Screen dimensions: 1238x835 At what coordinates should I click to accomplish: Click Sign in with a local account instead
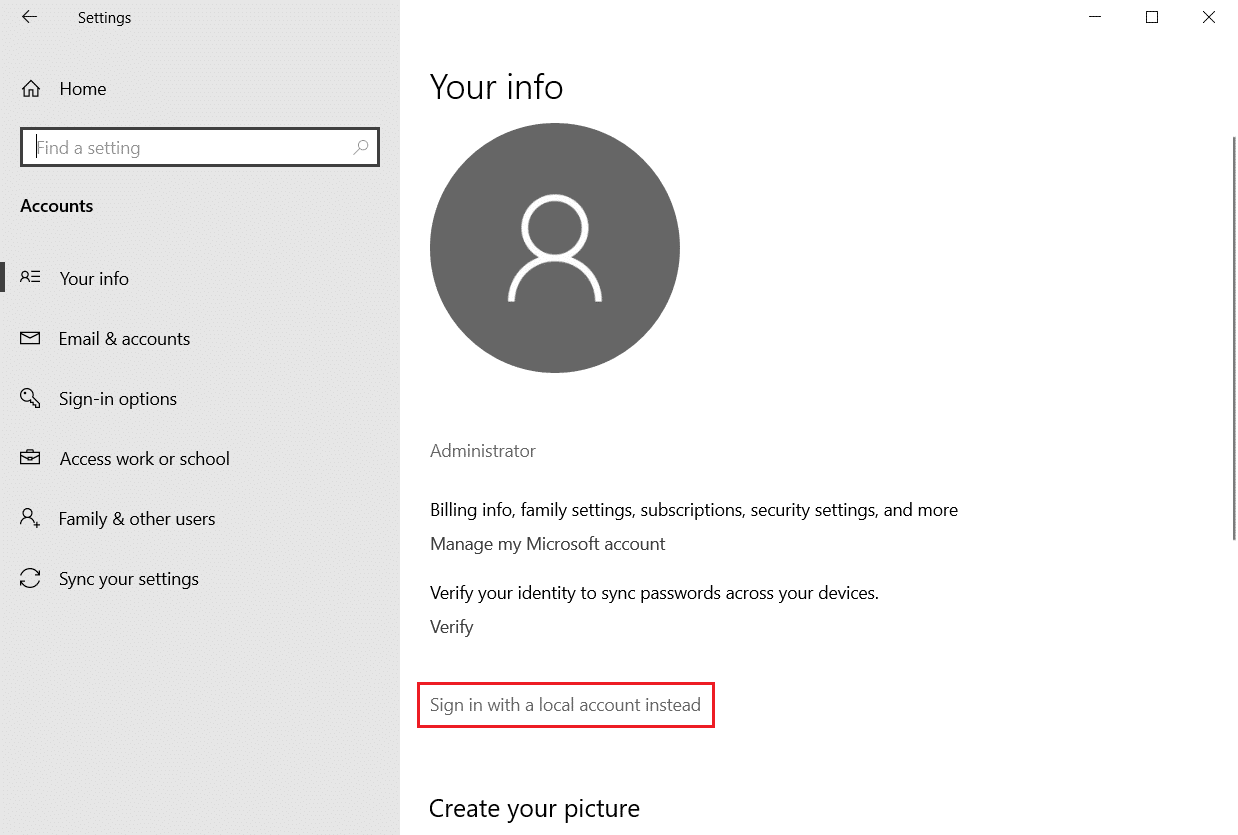pos(565,705)
